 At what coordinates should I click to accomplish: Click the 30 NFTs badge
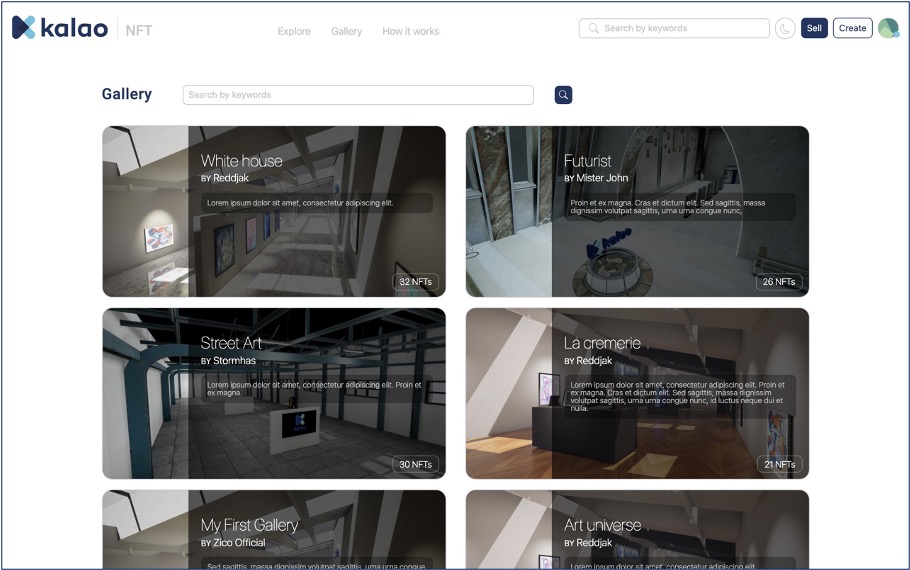click(x=416, y=464)
